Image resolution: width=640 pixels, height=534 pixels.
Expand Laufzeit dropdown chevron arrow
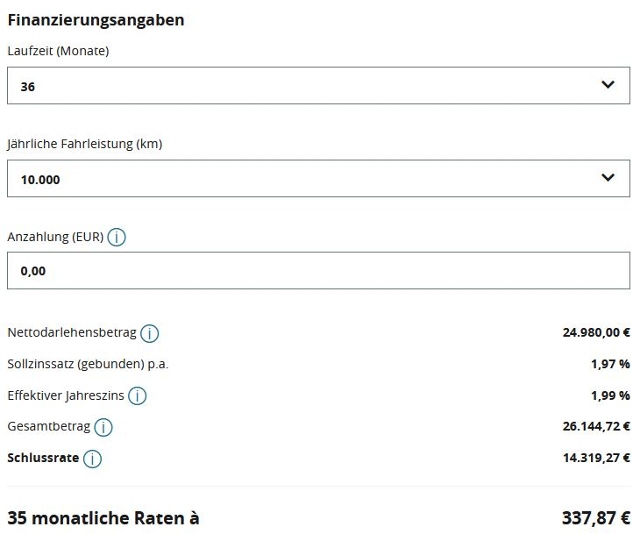tap(608, 85)
